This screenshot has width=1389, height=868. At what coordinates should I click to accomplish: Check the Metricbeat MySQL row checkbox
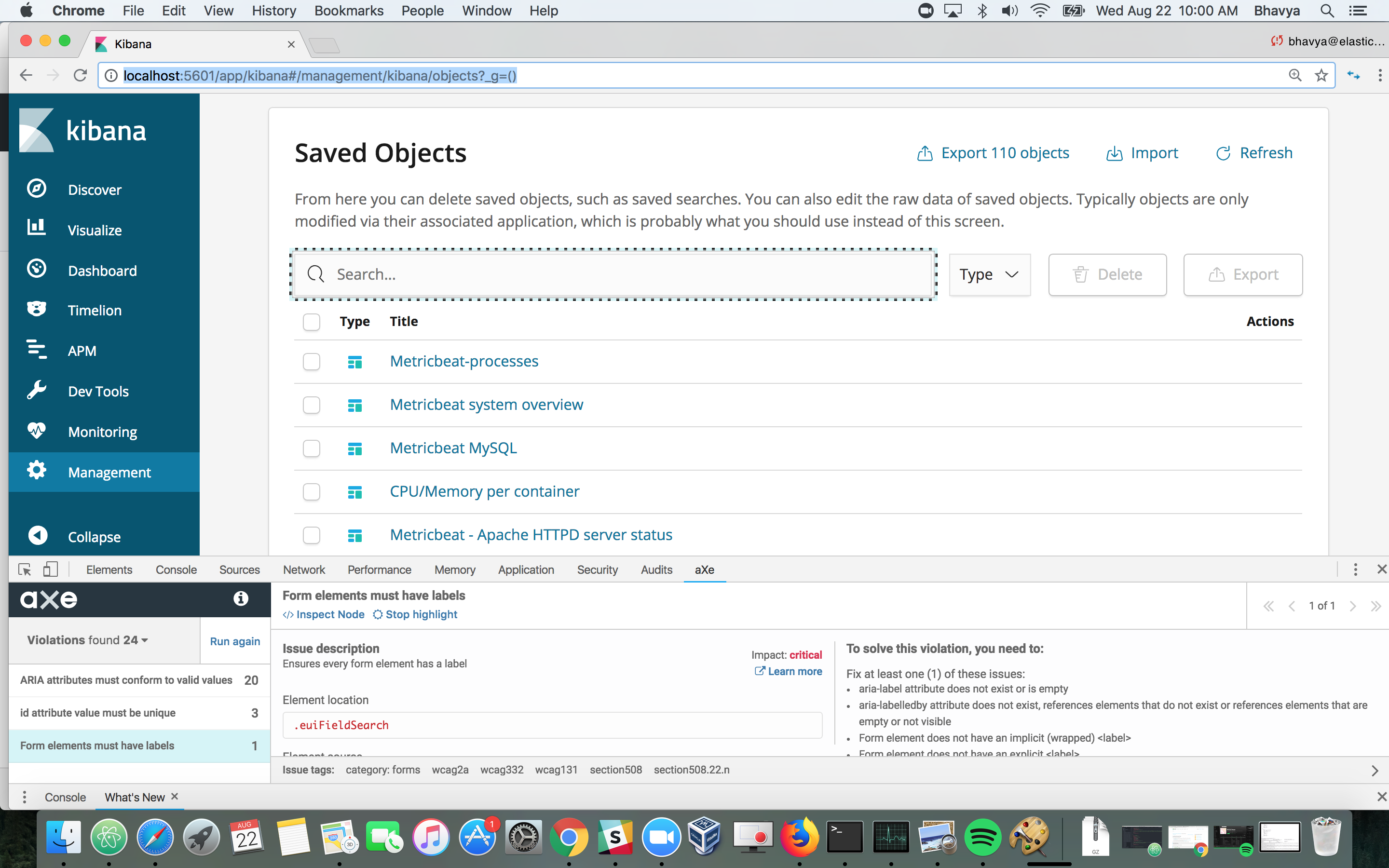pyautogui.click(x=312, y=448)
